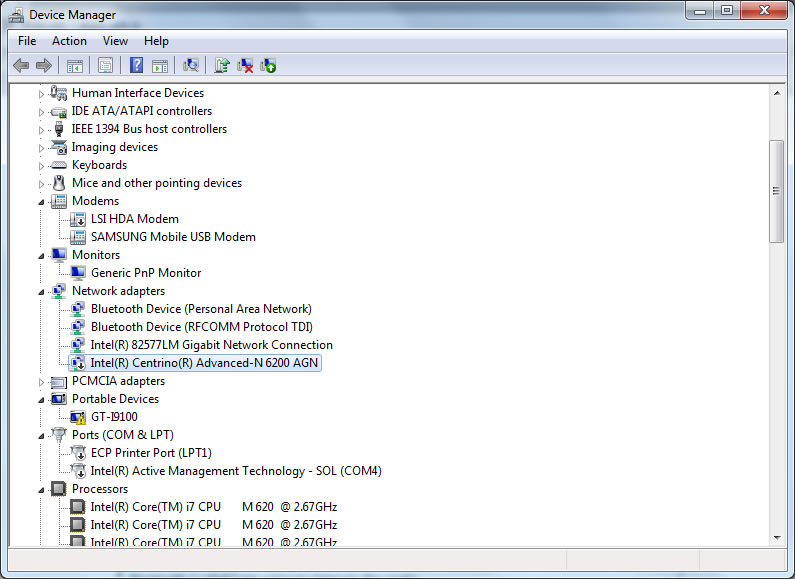Click Scan for hardware changes icon
Image resolution: width=795 pixels, height=579 pixels.
pyautogui.click(x=191, y=65)
